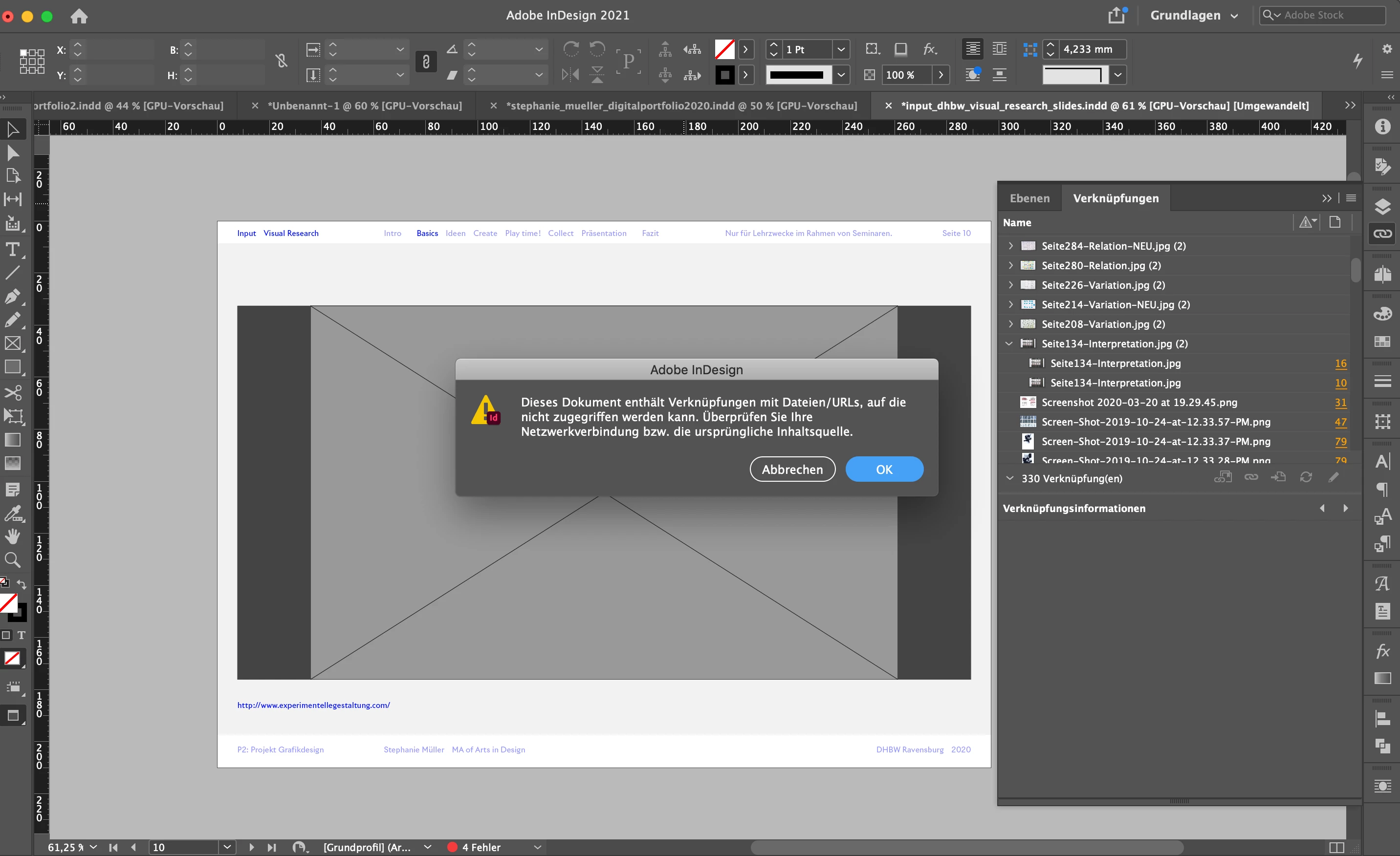1400x856 pixels.
Task: Toggle Normal view mode at toolbar bottom
Action: 13,716
